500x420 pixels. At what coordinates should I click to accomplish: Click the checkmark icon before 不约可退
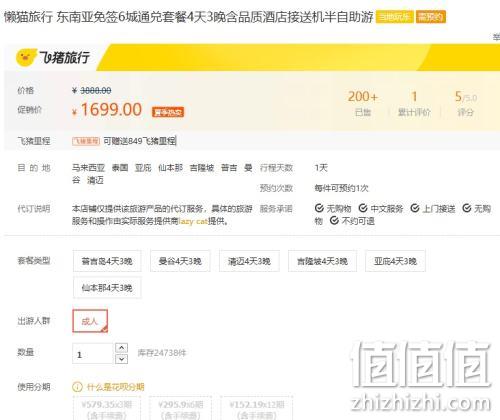(334, 221)
